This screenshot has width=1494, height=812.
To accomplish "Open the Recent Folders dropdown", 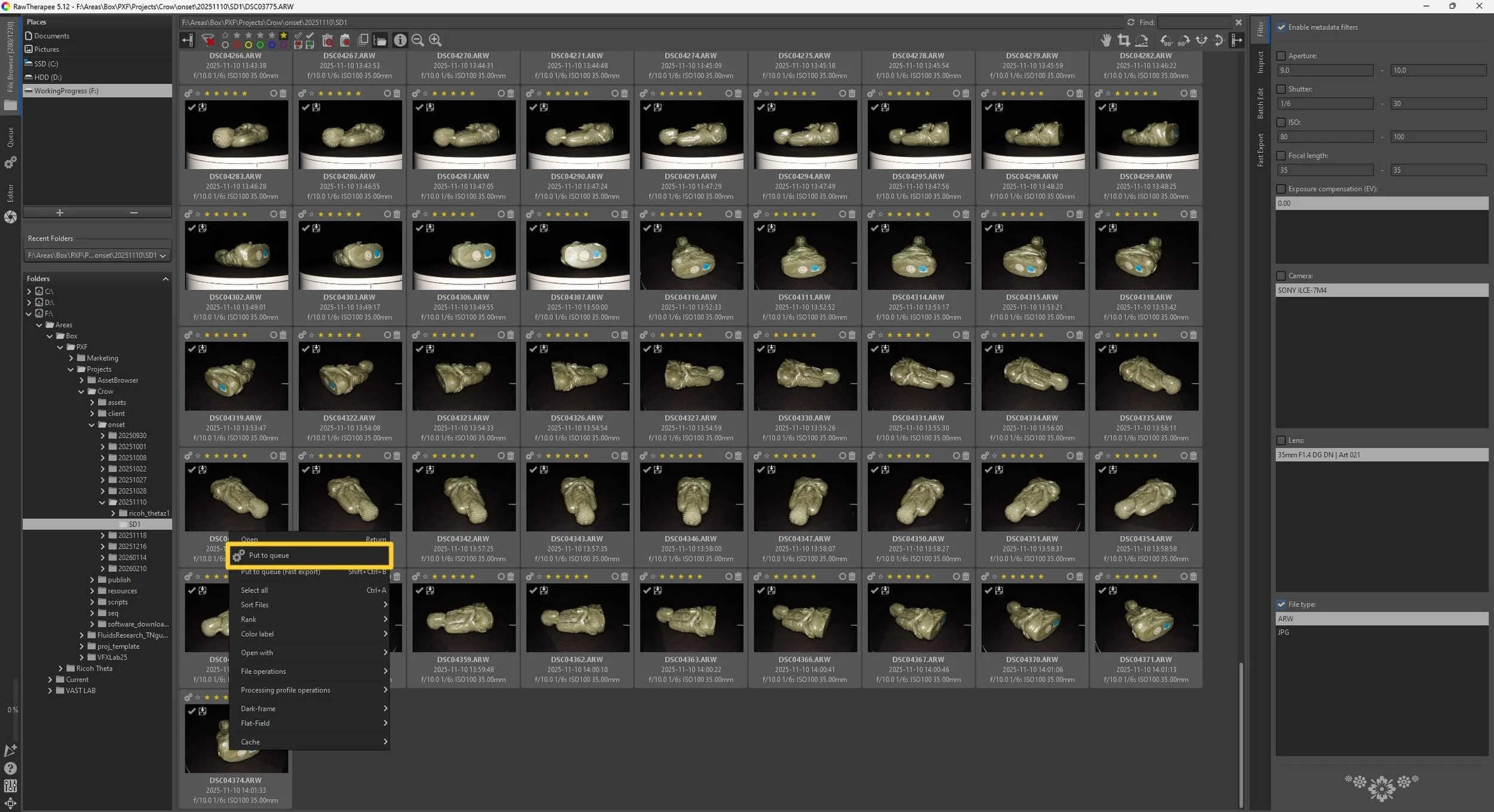I will (x=97, y=255).
